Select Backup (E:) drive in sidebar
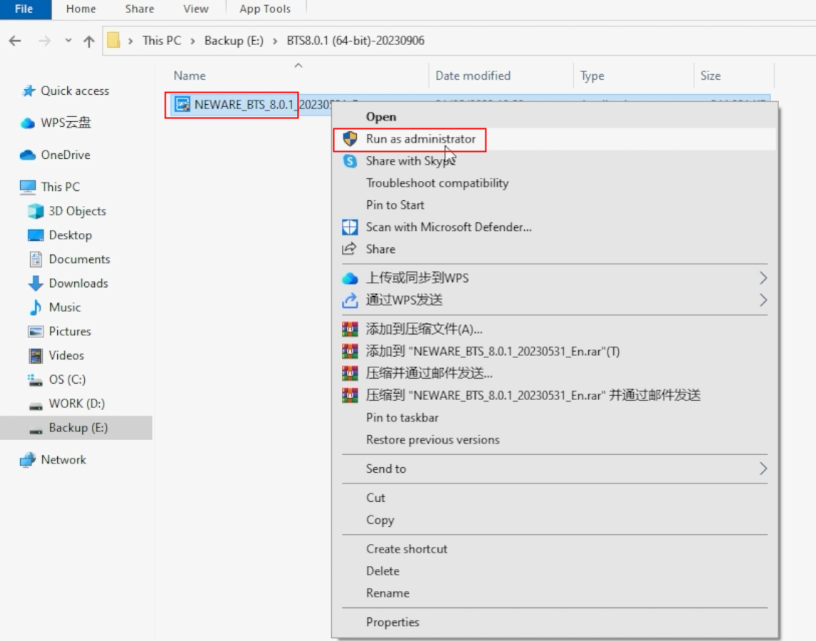Viewport: 816px width, 641px height. (76, 428)
